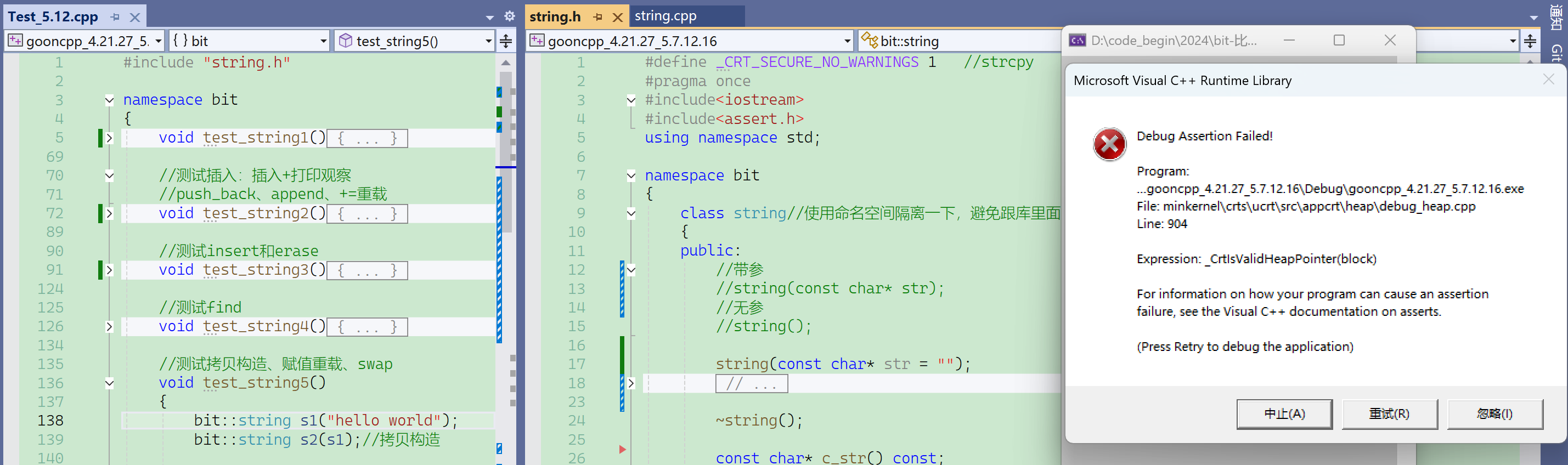Expand the test_string3() function body
The width and height of the screenshot is (1568, 465).
click(x=110, y=270)
